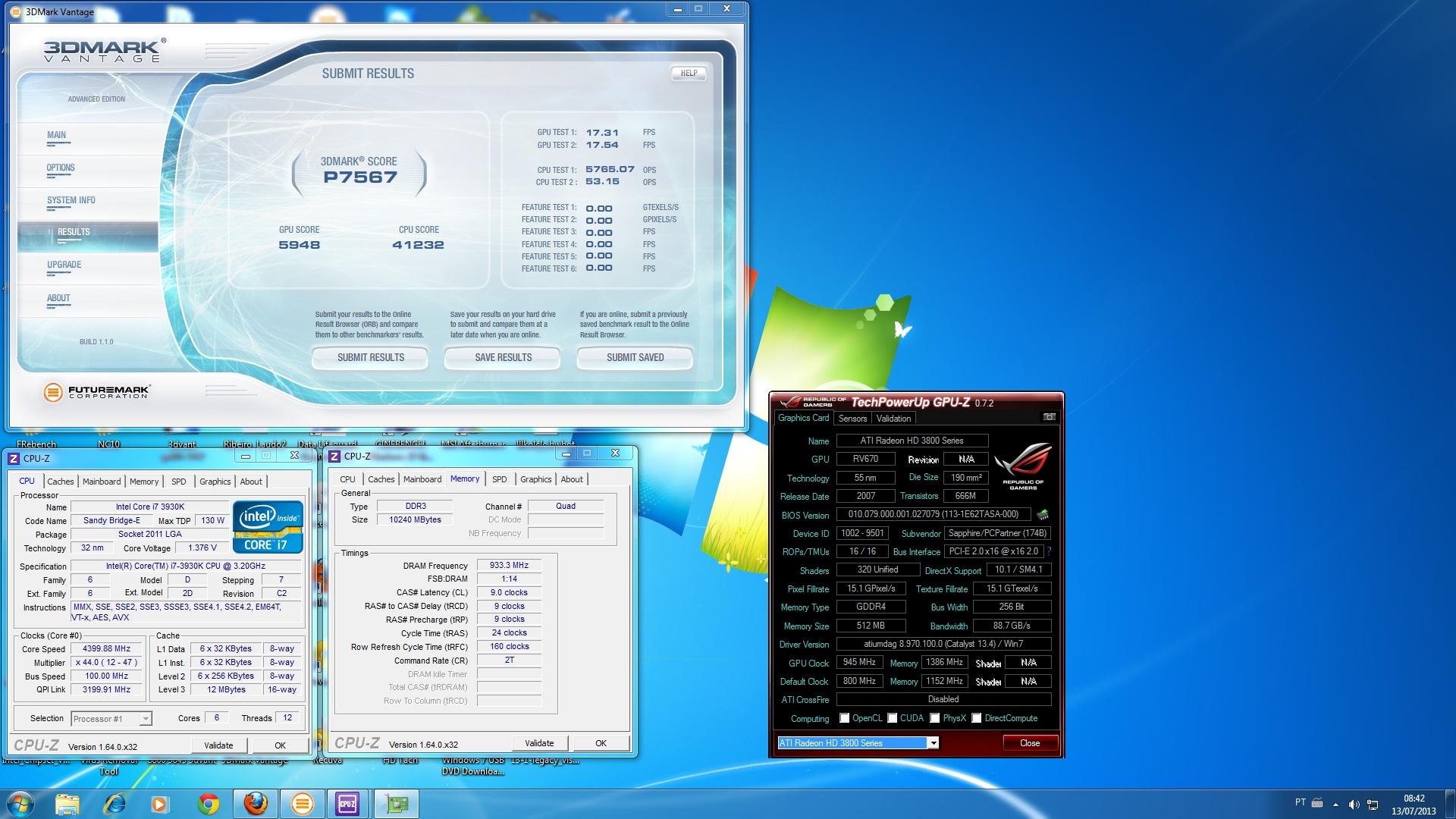The image size is (1456, 819).
Task: Click the Bus Interface question mark icon
Action: [x=1049, y=551]
